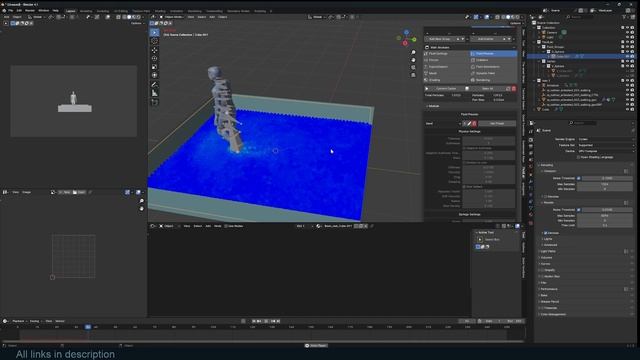Adjust Viewport Noise Threshold value slider
The height and width of the screenshot is (360, 640).
tap(607, 178)
